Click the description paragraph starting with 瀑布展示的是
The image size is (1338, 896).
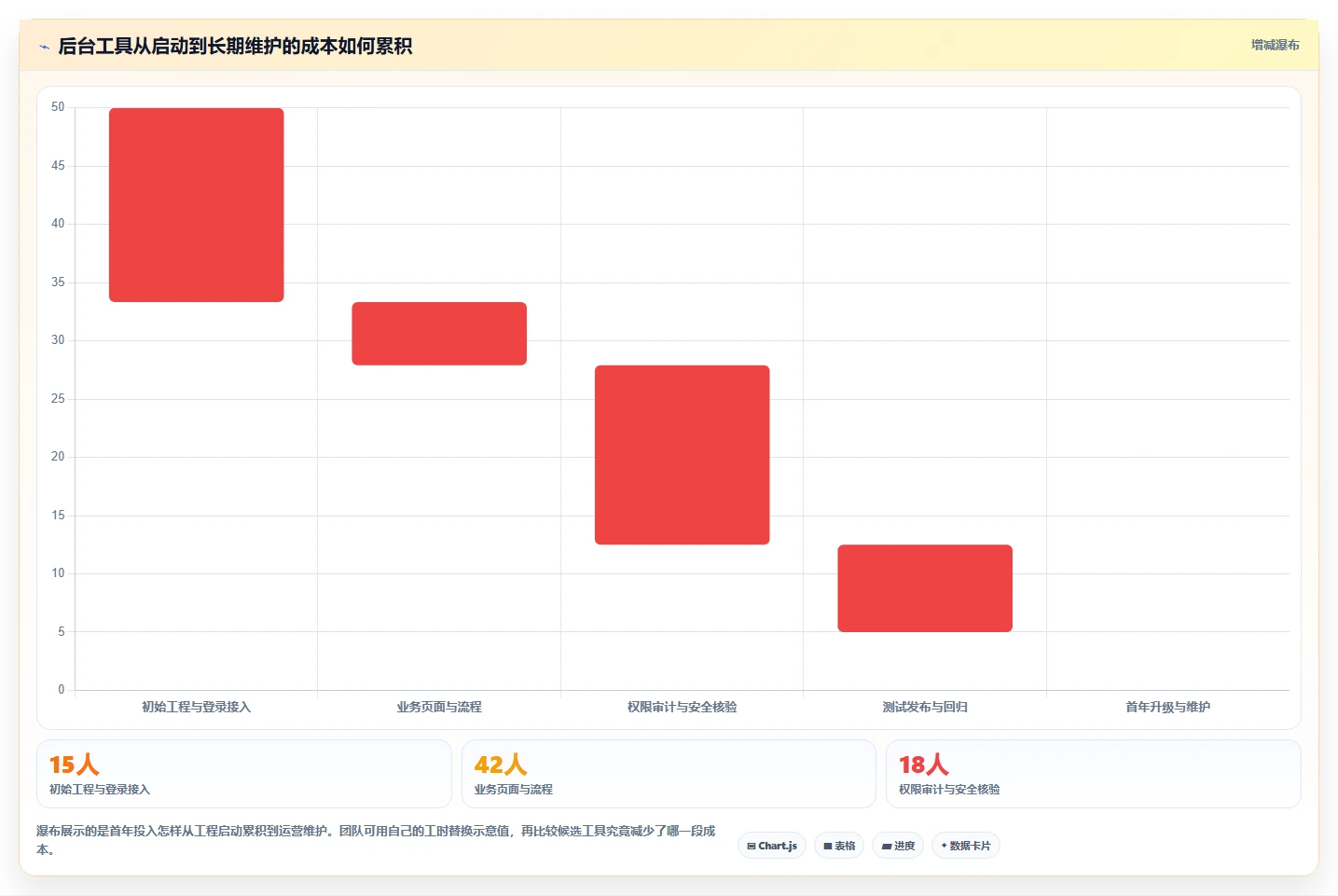pos(376,840)
